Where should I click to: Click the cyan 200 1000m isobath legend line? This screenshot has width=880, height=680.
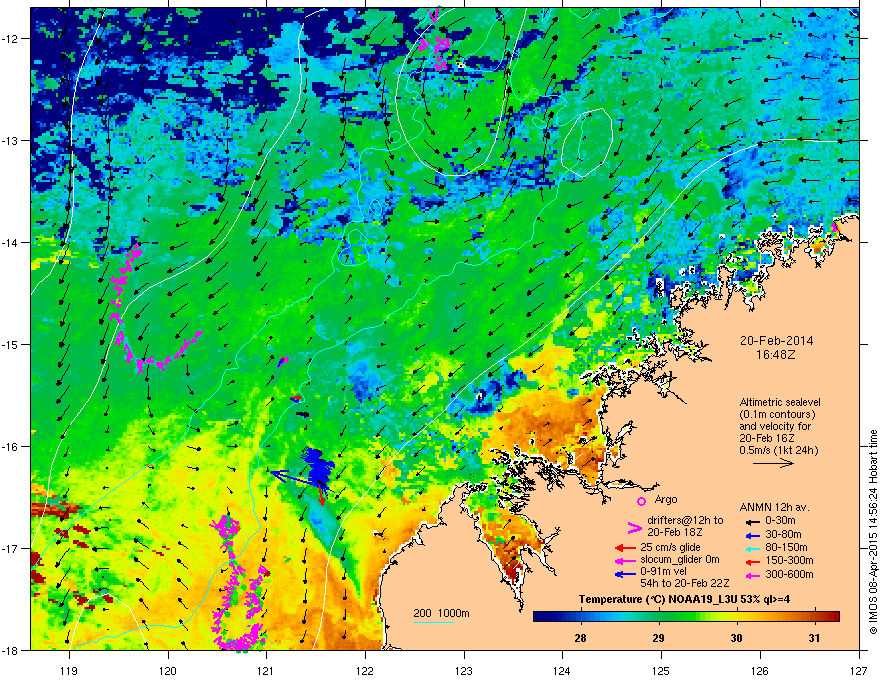click(433, 622)
